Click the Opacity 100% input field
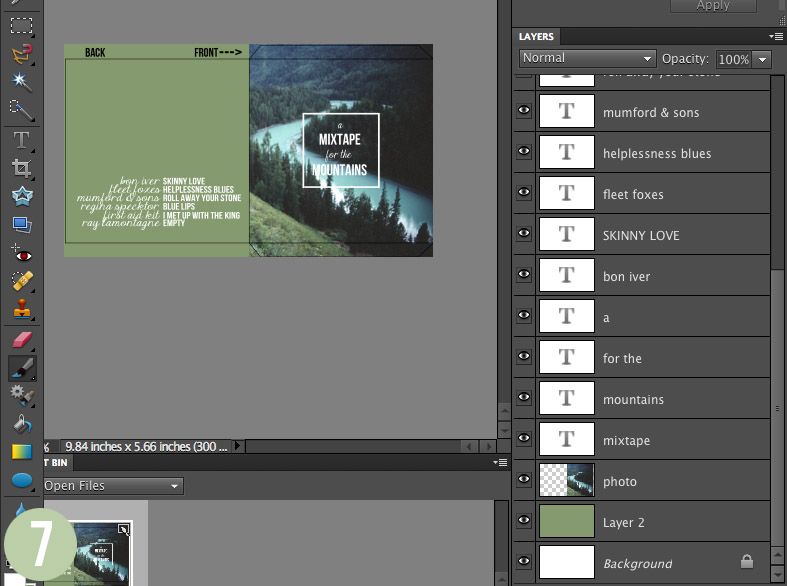This screenshot has width=787, height=586. (734, 59)
